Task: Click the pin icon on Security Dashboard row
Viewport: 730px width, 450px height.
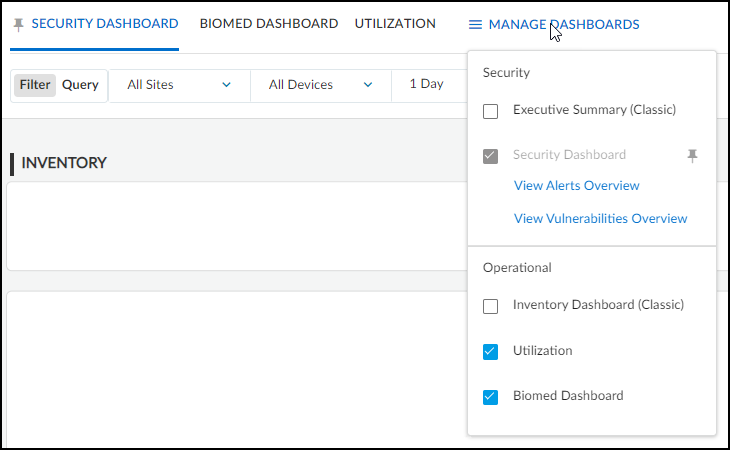Action: point(692,155)
